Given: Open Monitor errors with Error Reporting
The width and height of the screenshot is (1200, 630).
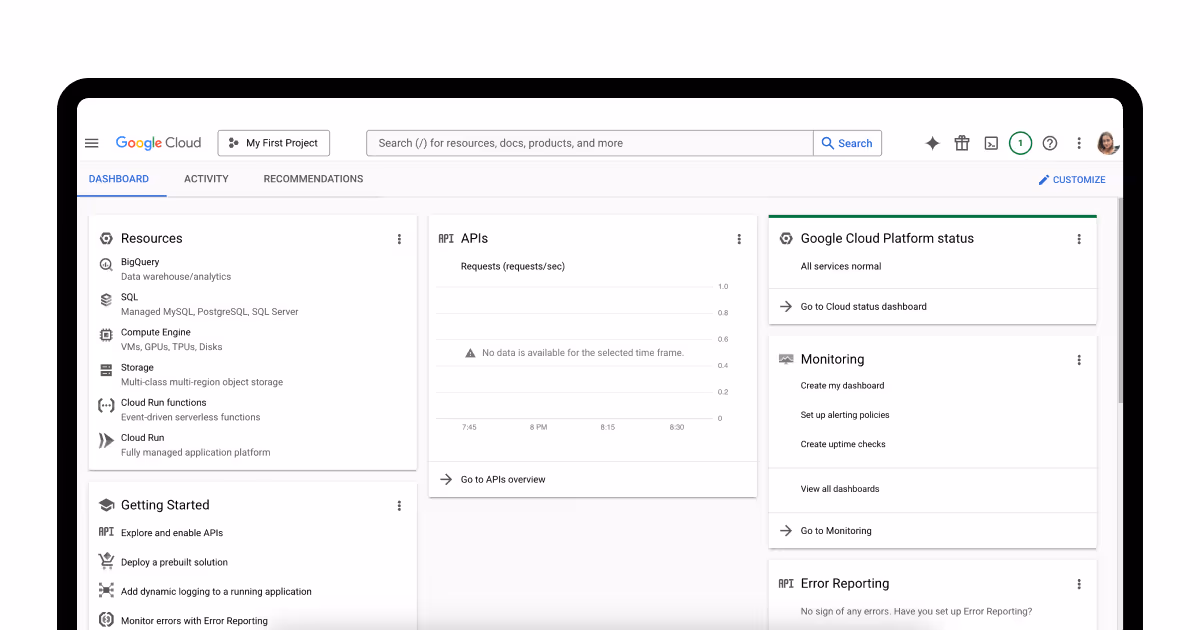Looking at the screenshot, I should (x=194, y=621).
